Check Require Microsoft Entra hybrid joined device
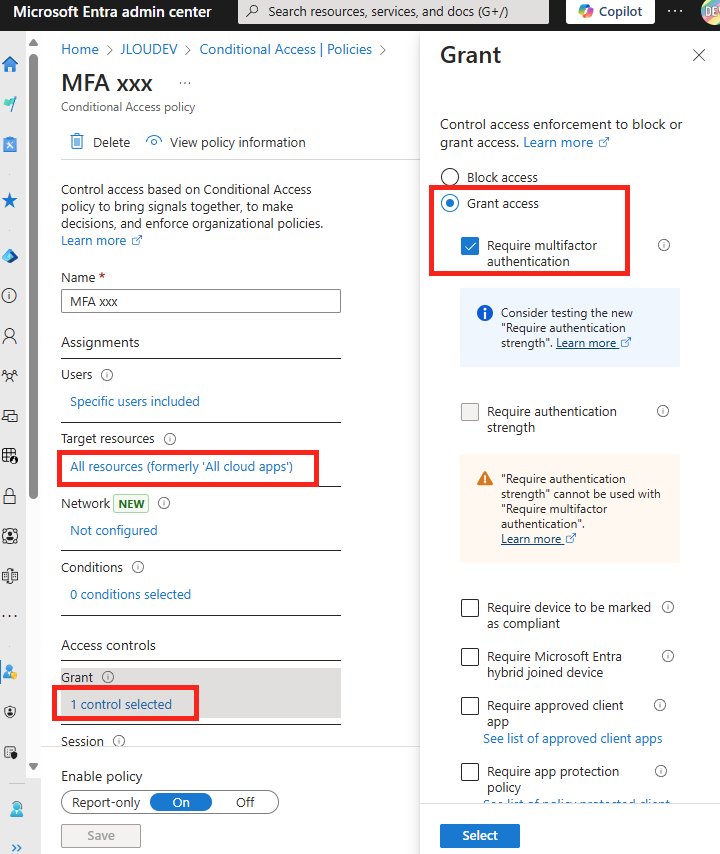 point(469,657)
